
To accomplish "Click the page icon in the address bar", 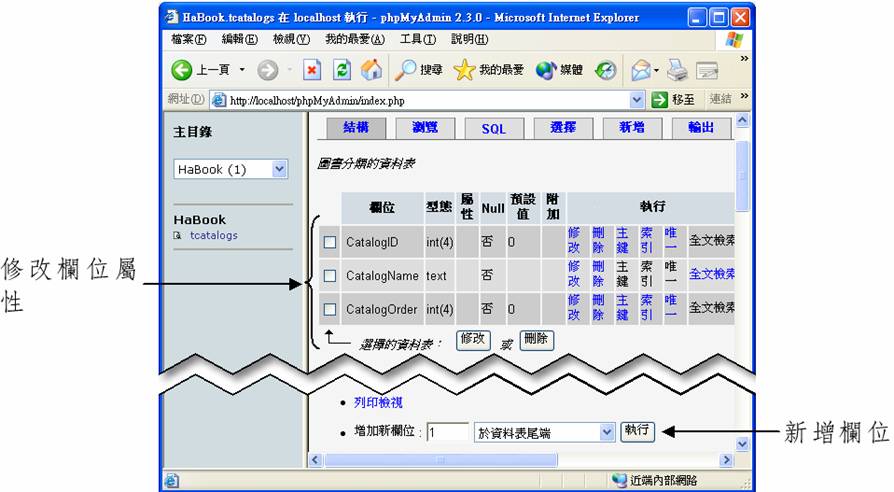I will click(x=218, y=100).
